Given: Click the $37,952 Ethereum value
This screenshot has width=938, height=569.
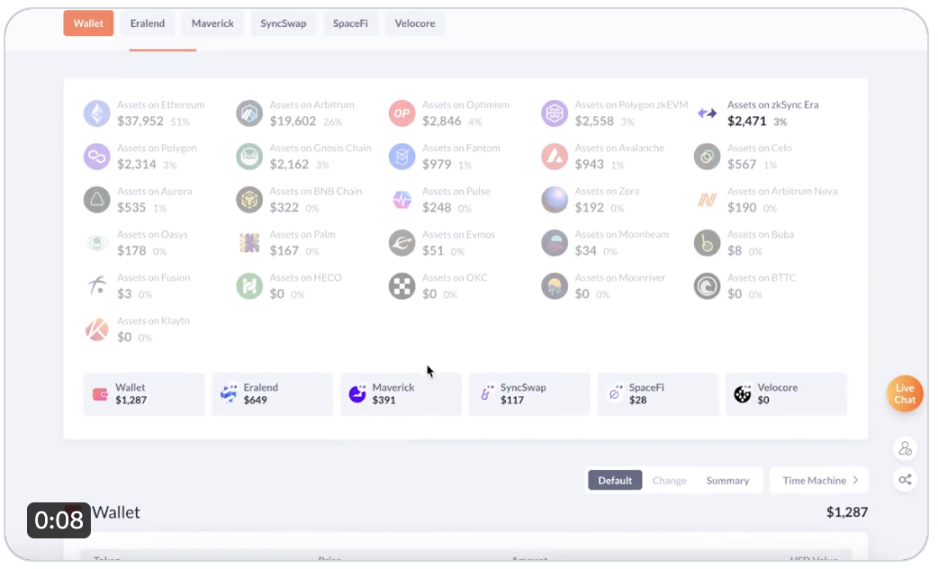Looking at the screenshot, I should pos(140,121).
